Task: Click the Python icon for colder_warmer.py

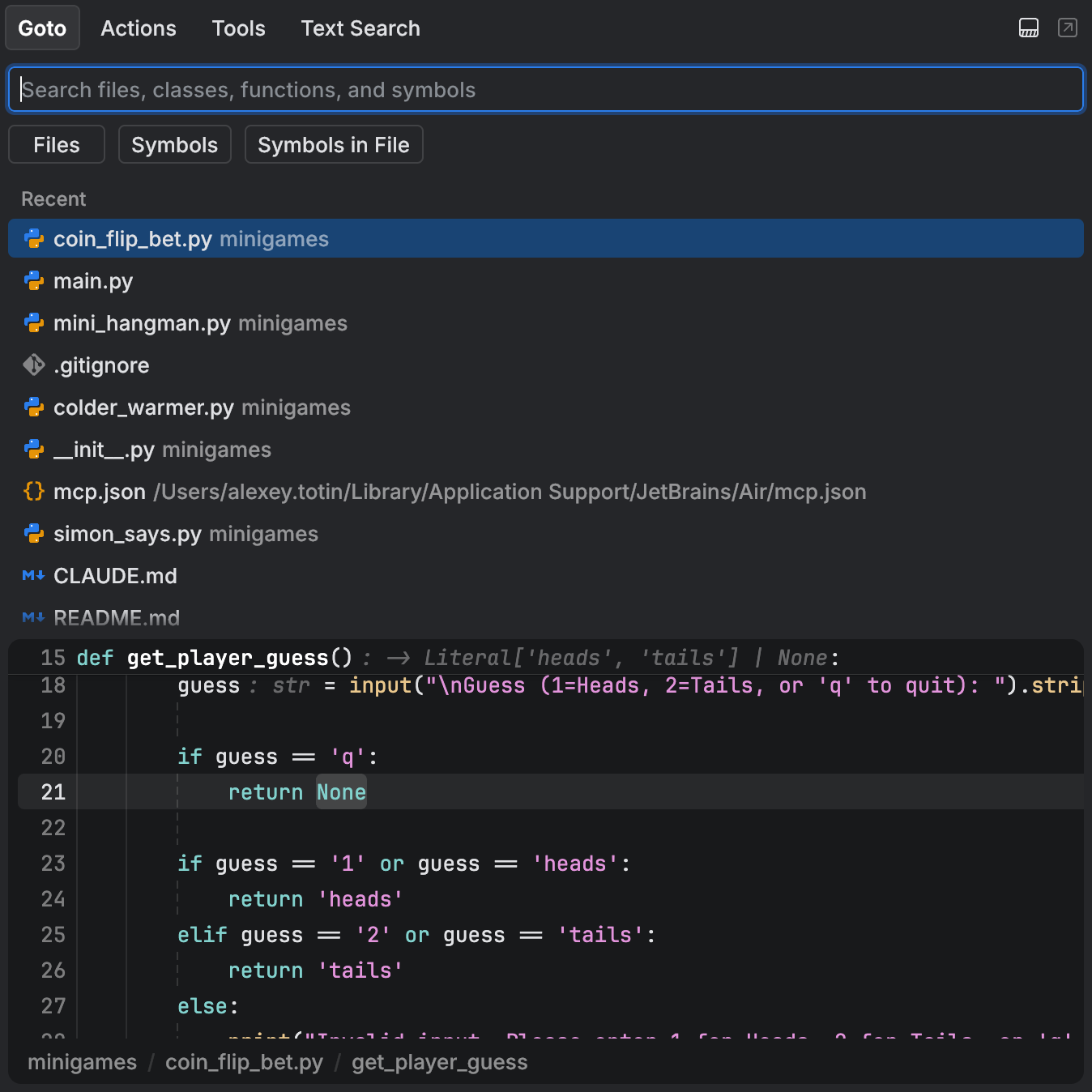Action: (x=34, y=407)
